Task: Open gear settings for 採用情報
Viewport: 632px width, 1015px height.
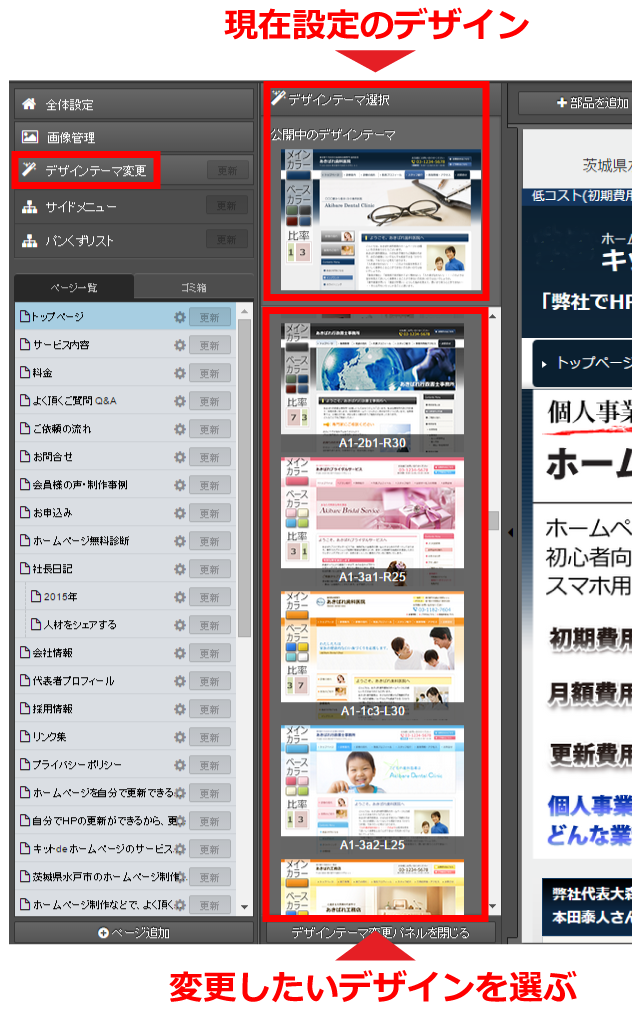Action: coord(179,709)
